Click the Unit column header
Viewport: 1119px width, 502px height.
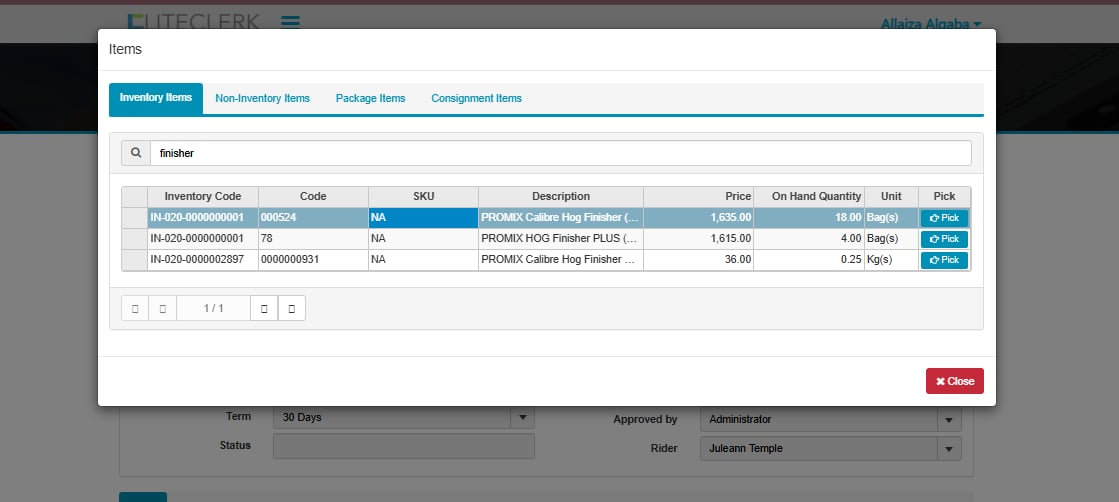coord(891,196)
